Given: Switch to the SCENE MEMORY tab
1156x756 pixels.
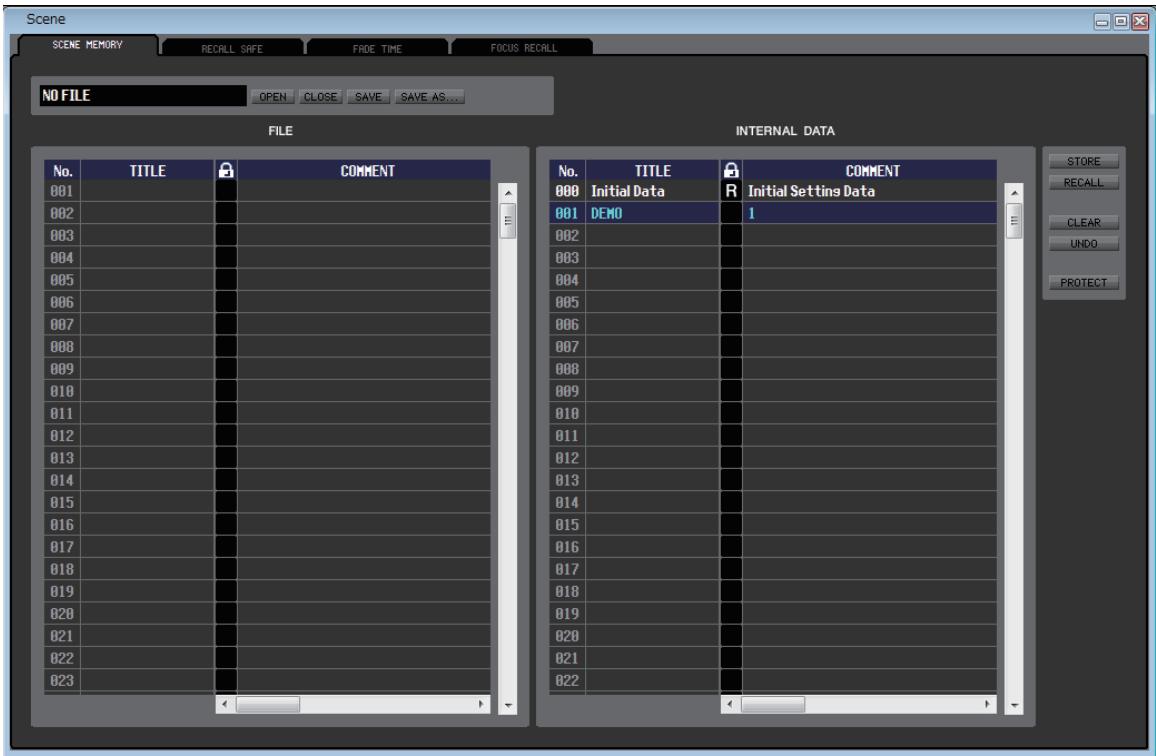Looking at the screenshot, I should pyautogui.click(x=87, y=45).
